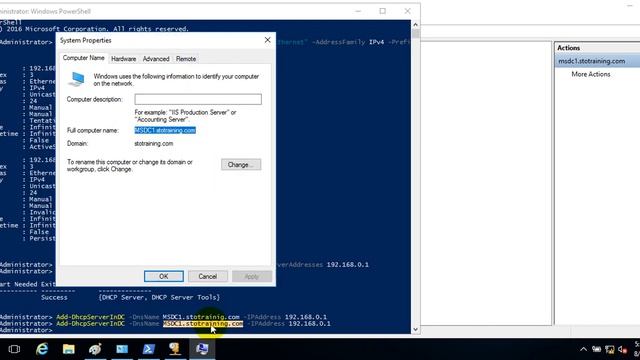Click the System Properties taskbar icon

click(x=202, y=349)
